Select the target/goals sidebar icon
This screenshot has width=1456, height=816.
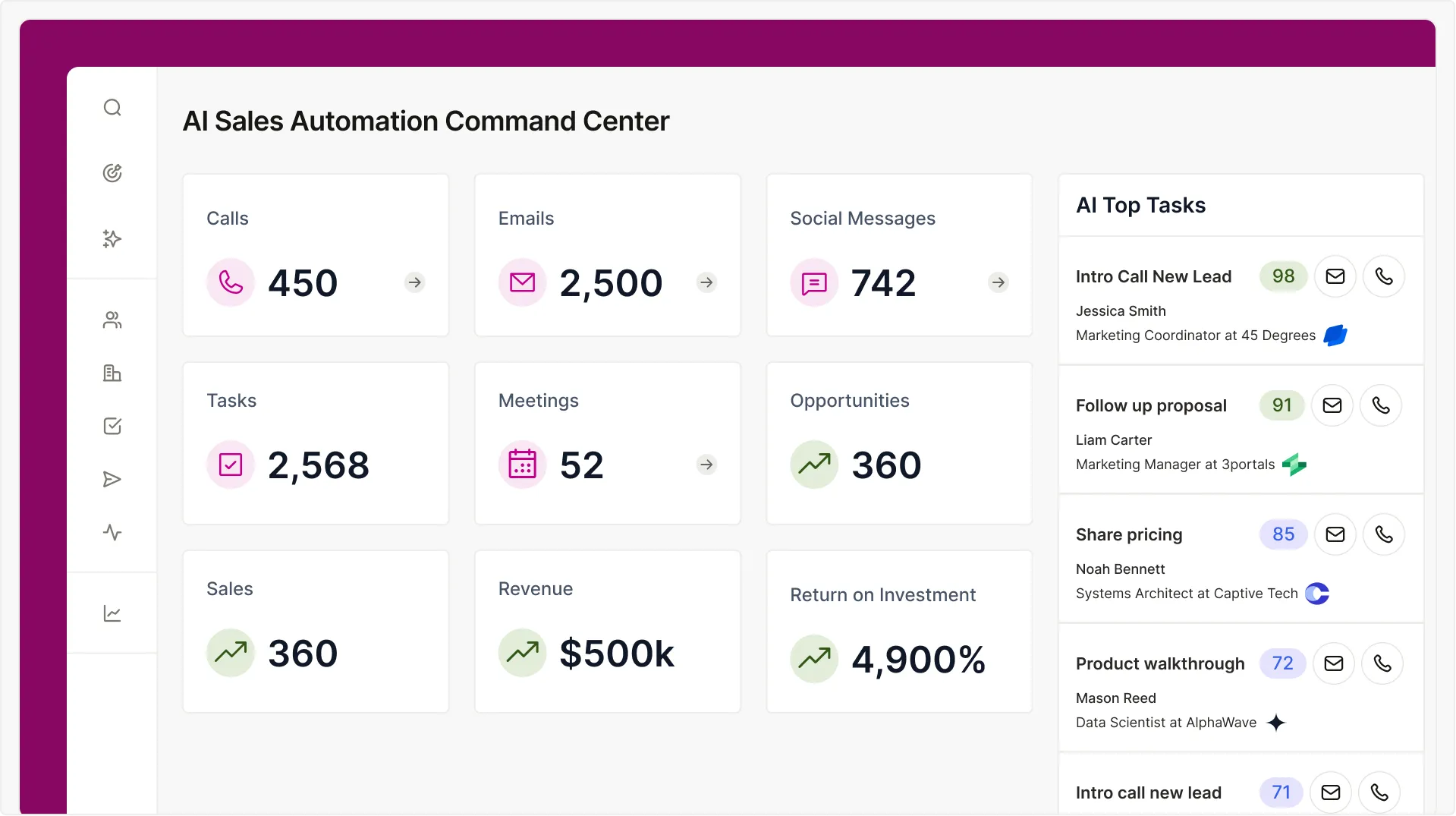(112, 172)
